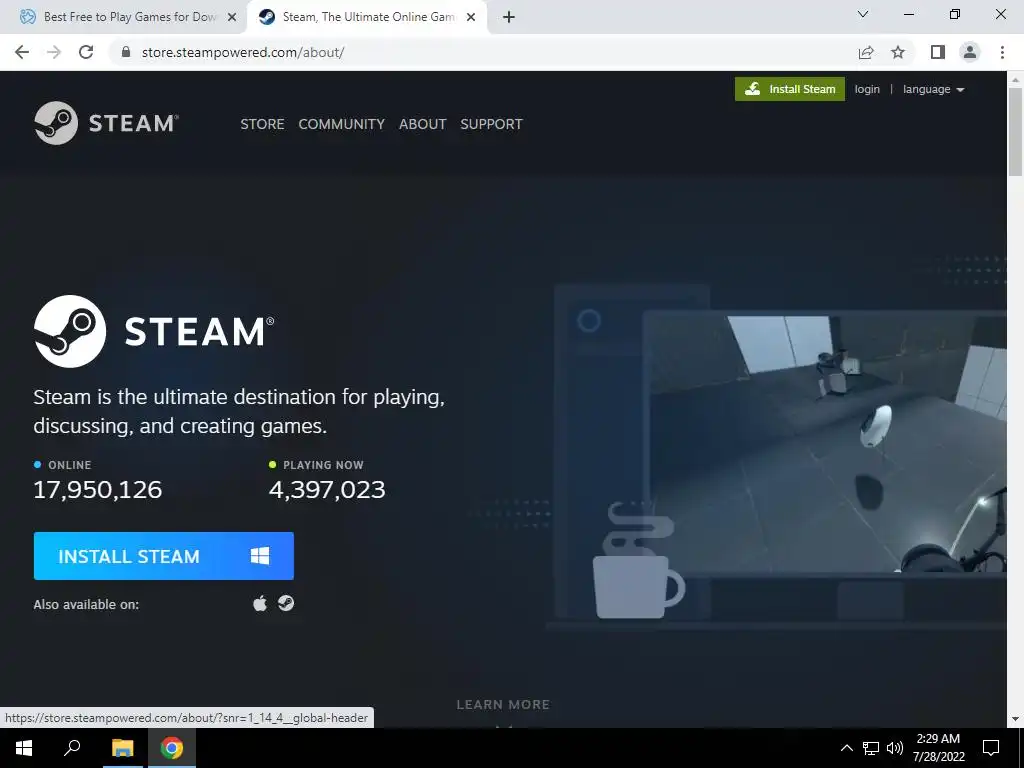Image resolution: width=1024 pixels, height=768 pixels.
Task: Open a new browser tab
Action: click(509, 17)
